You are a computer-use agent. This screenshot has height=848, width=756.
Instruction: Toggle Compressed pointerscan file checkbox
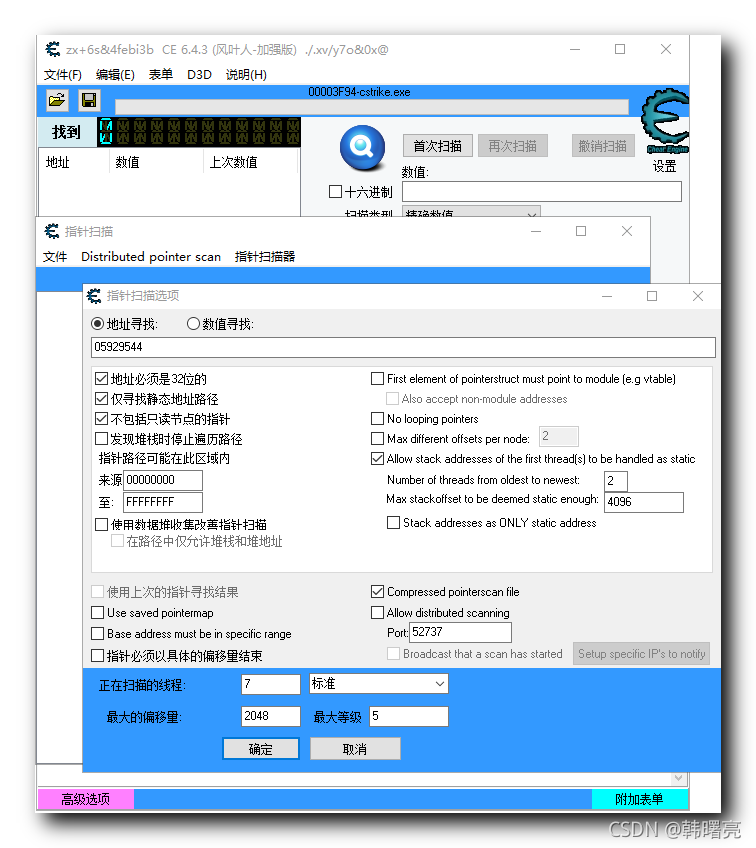point(377,592)
